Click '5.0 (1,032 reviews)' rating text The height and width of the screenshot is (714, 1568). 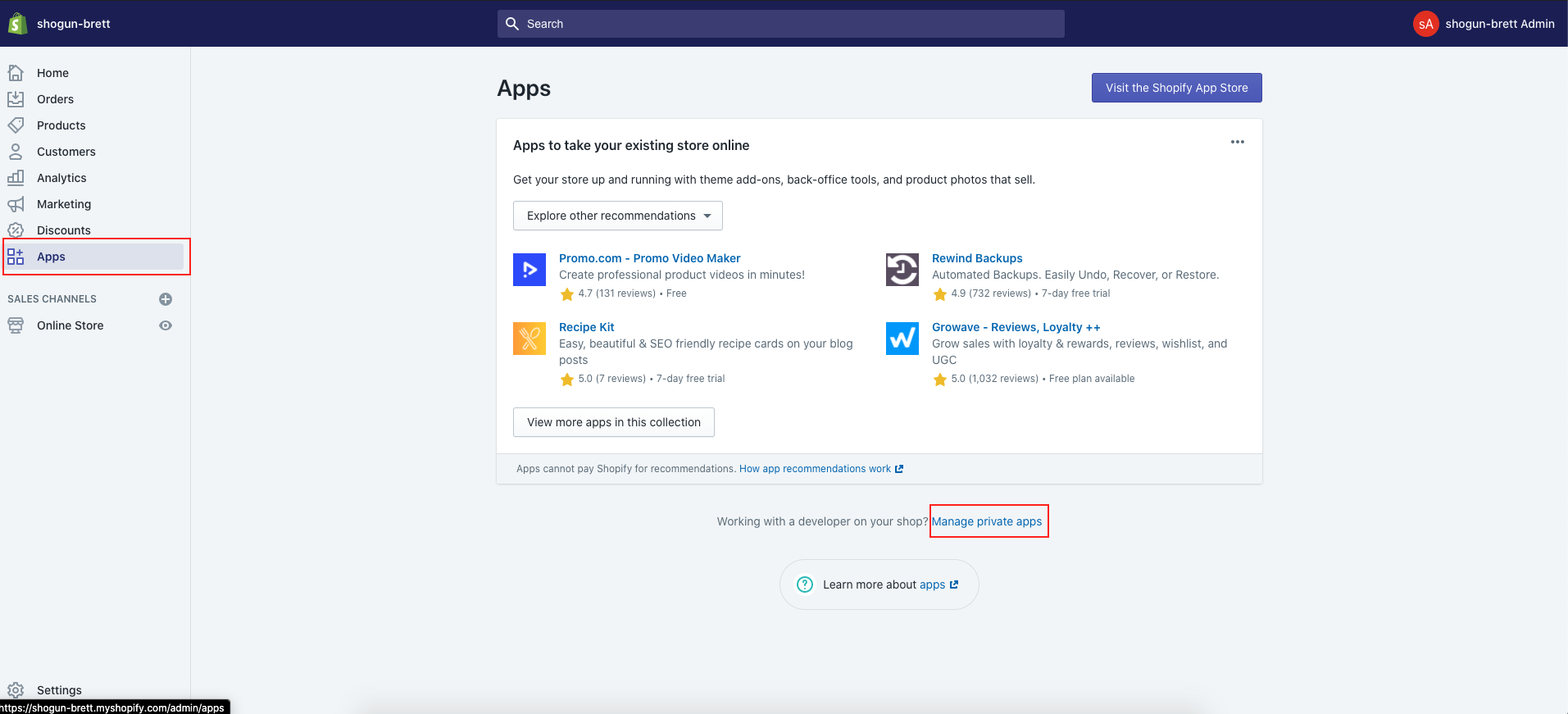(994, 379)
